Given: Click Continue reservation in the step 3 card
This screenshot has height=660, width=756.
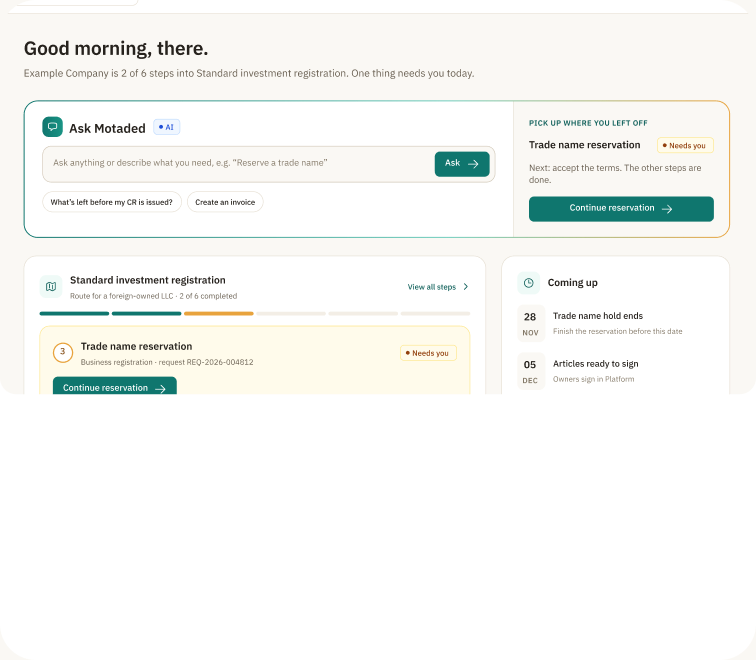Looking at the screenshot, I should coord(115,387).
